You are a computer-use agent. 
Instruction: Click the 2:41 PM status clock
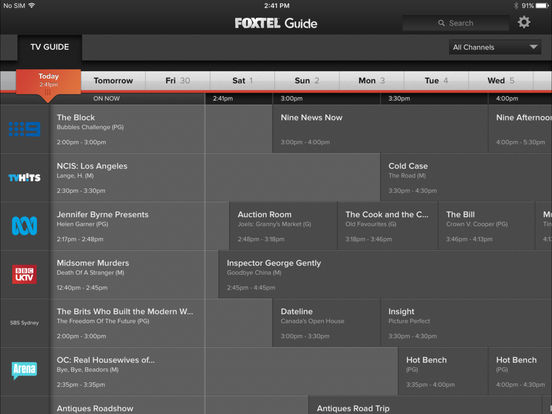(277, 6)
